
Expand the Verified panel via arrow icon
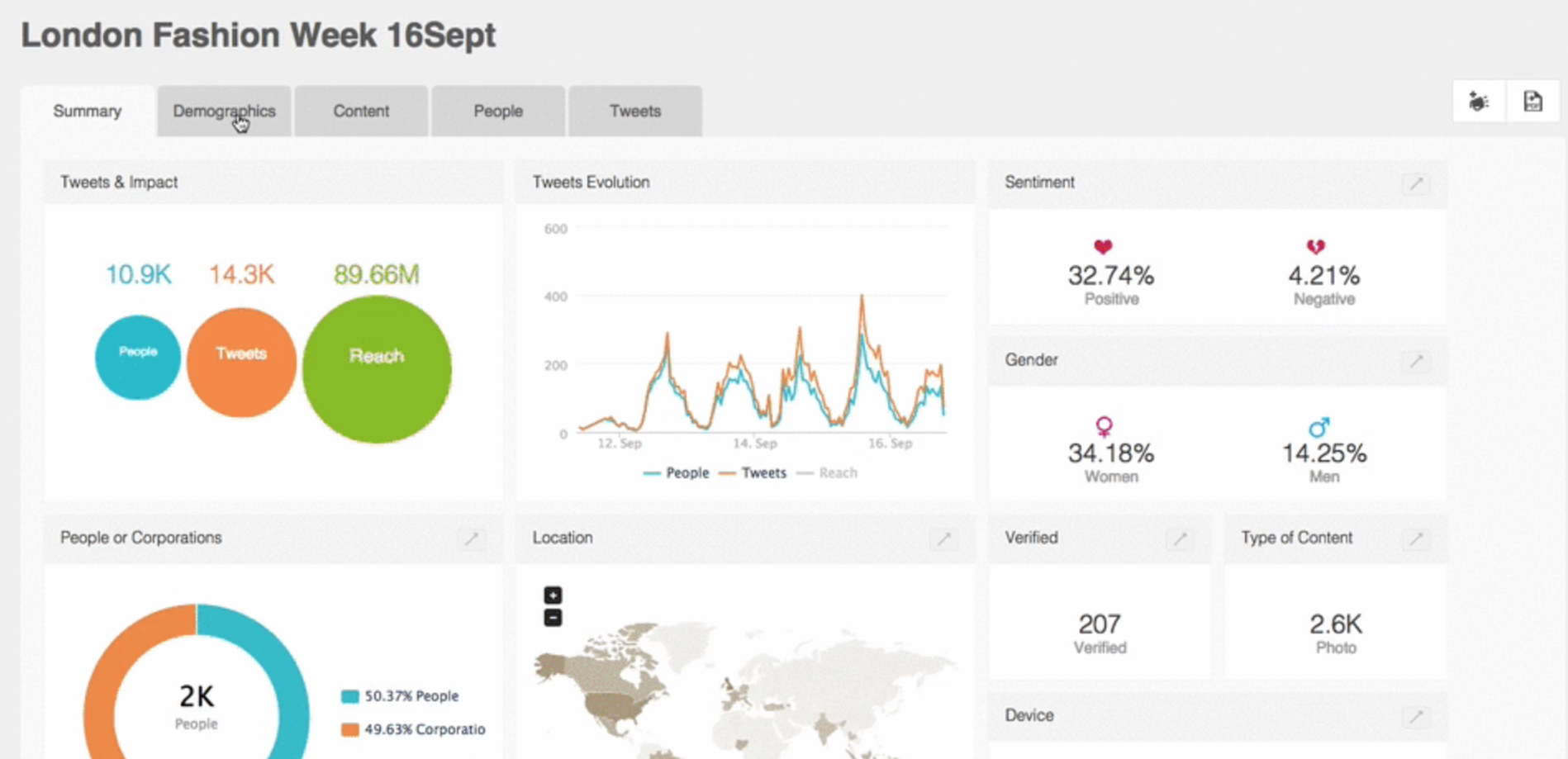(1180, 538)
